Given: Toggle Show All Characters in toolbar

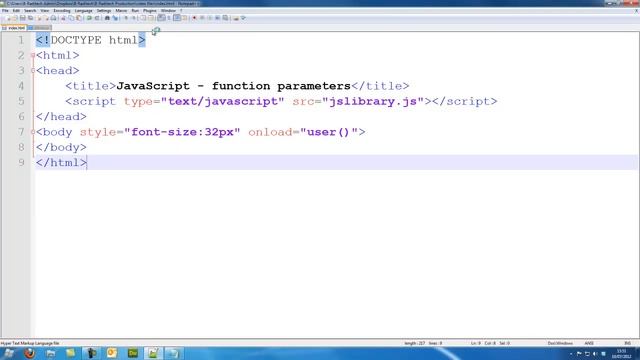Looking at the screenshot, I should (169, 18).
